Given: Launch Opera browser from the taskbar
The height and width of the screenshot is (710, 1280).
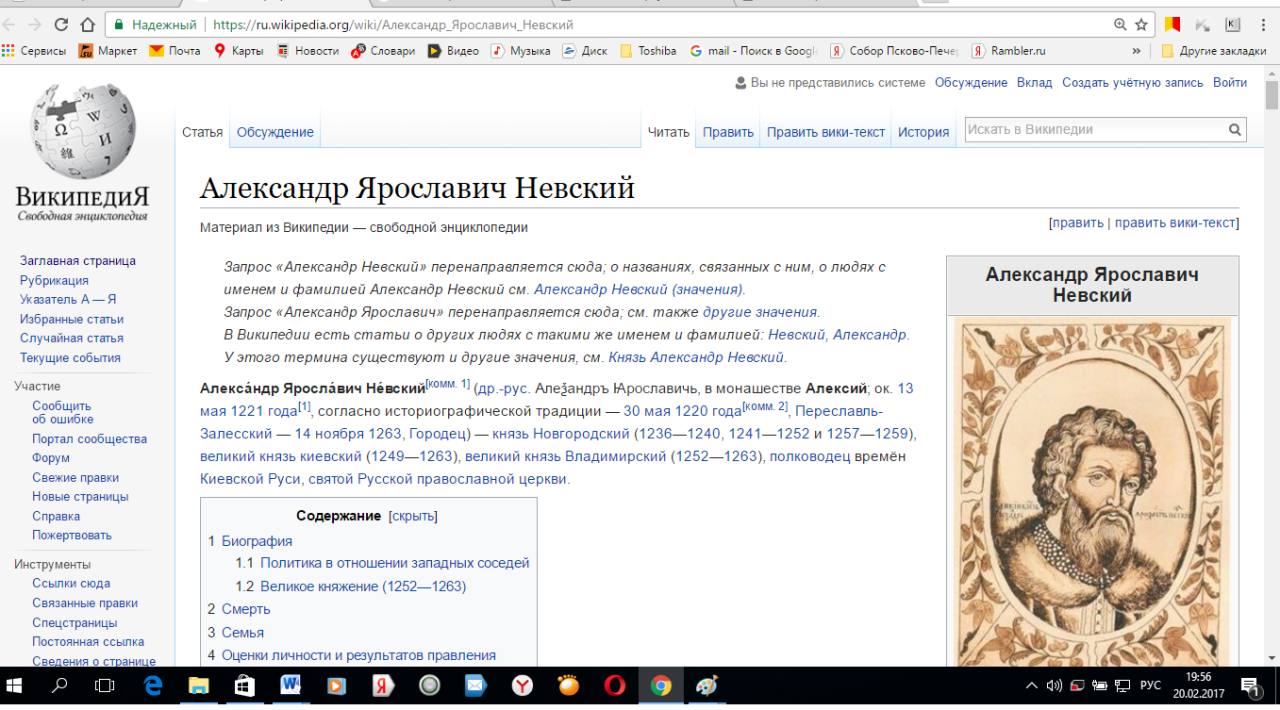Looking at the screenshot, I should 614,686.
